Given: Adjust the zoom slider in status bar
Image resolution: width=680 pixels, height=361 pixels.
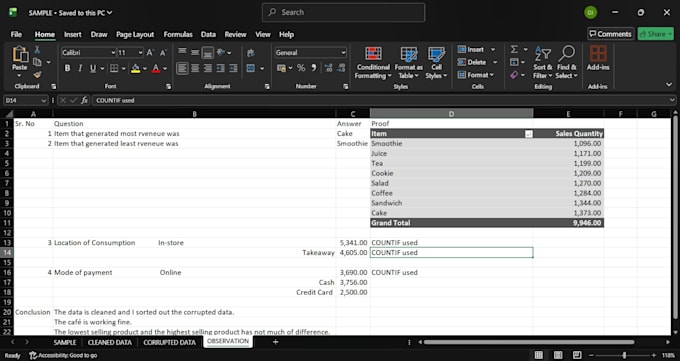Looking at the screenshot, I should 624,355.
